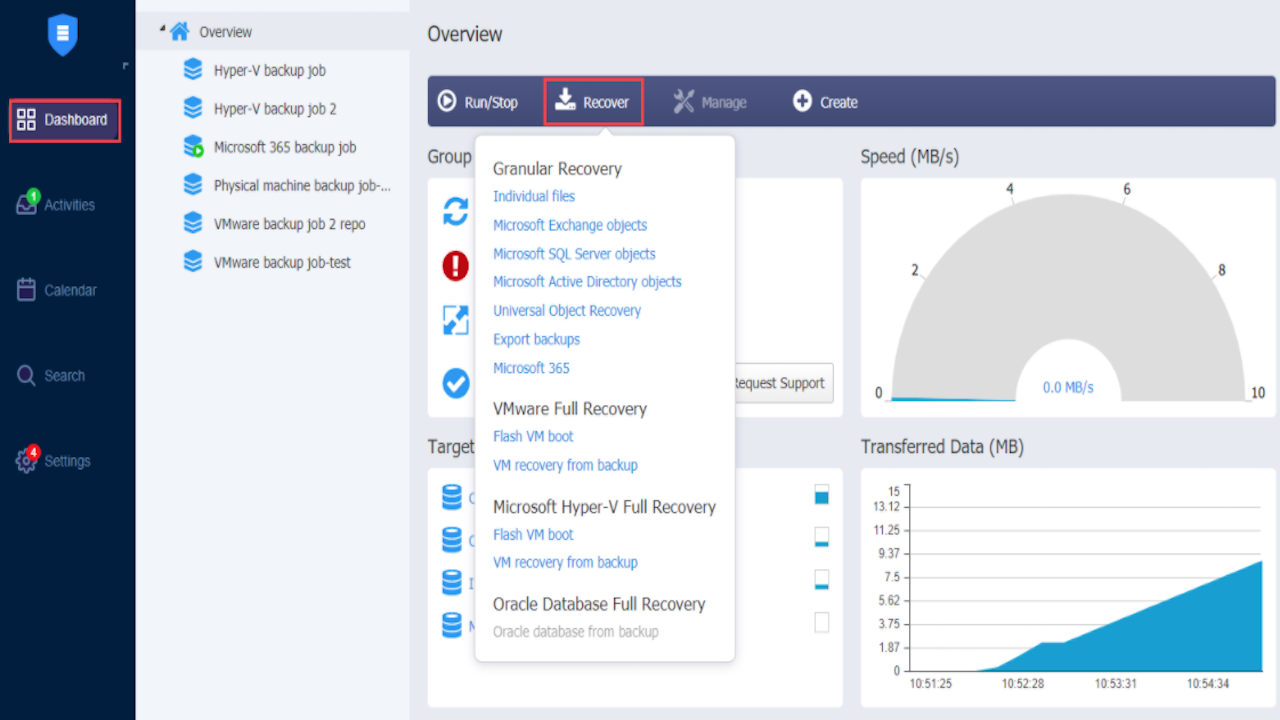Choose Microsoft Exchange objects

click(570, 226)
